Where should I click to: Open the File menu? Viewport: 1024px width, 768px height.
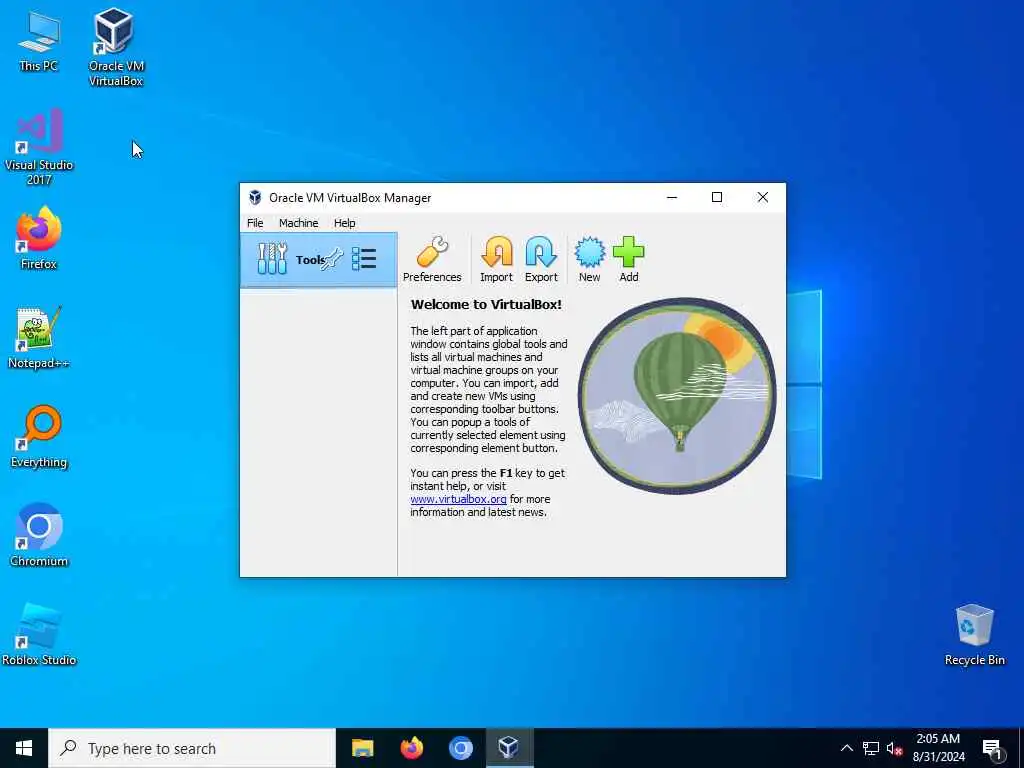[255, 223]
